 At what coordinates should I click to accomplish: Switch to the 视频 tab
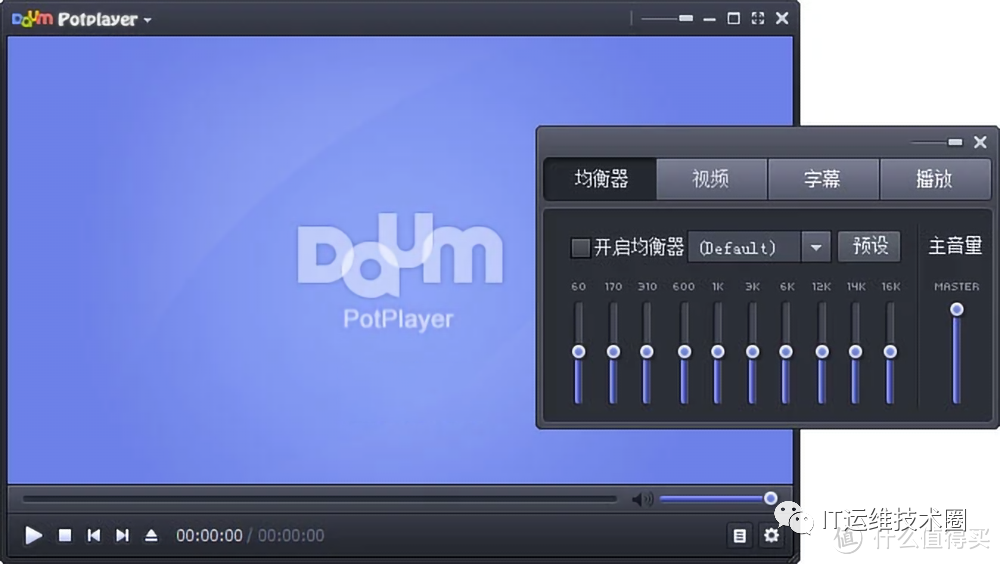pos(711,179)
